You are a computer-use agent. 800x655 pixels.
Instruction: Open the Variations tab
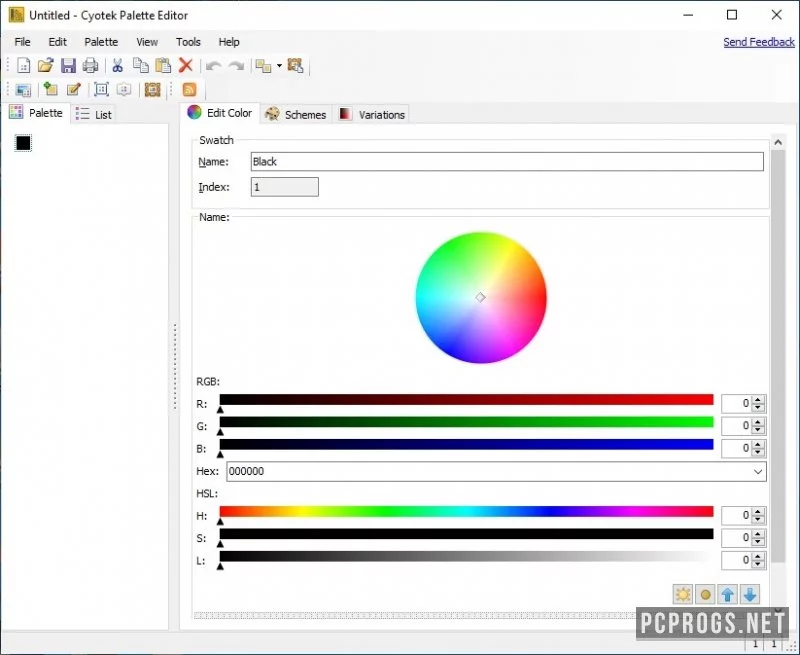click(372, 114)
